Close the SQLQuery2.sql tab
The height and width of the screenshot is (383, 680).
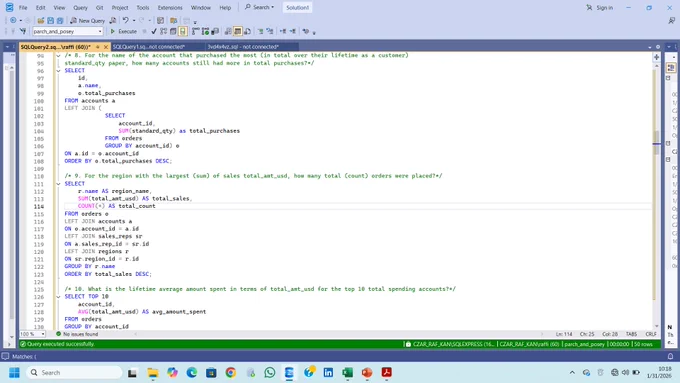(106, 46)
